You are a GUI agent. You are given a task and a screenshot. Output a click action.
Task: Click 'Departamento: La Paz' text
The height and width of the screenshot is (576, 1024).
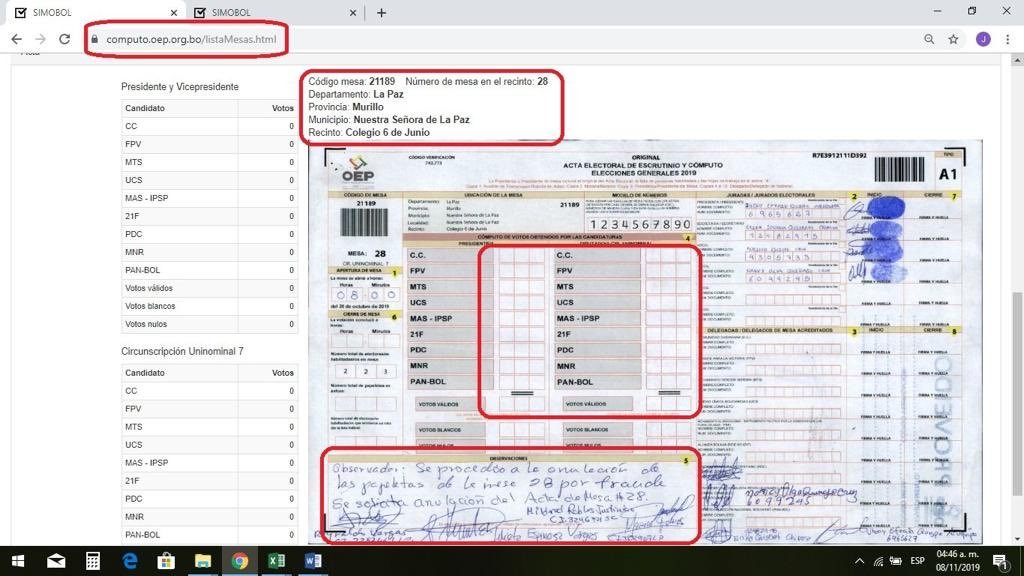(x=356, y=94)
